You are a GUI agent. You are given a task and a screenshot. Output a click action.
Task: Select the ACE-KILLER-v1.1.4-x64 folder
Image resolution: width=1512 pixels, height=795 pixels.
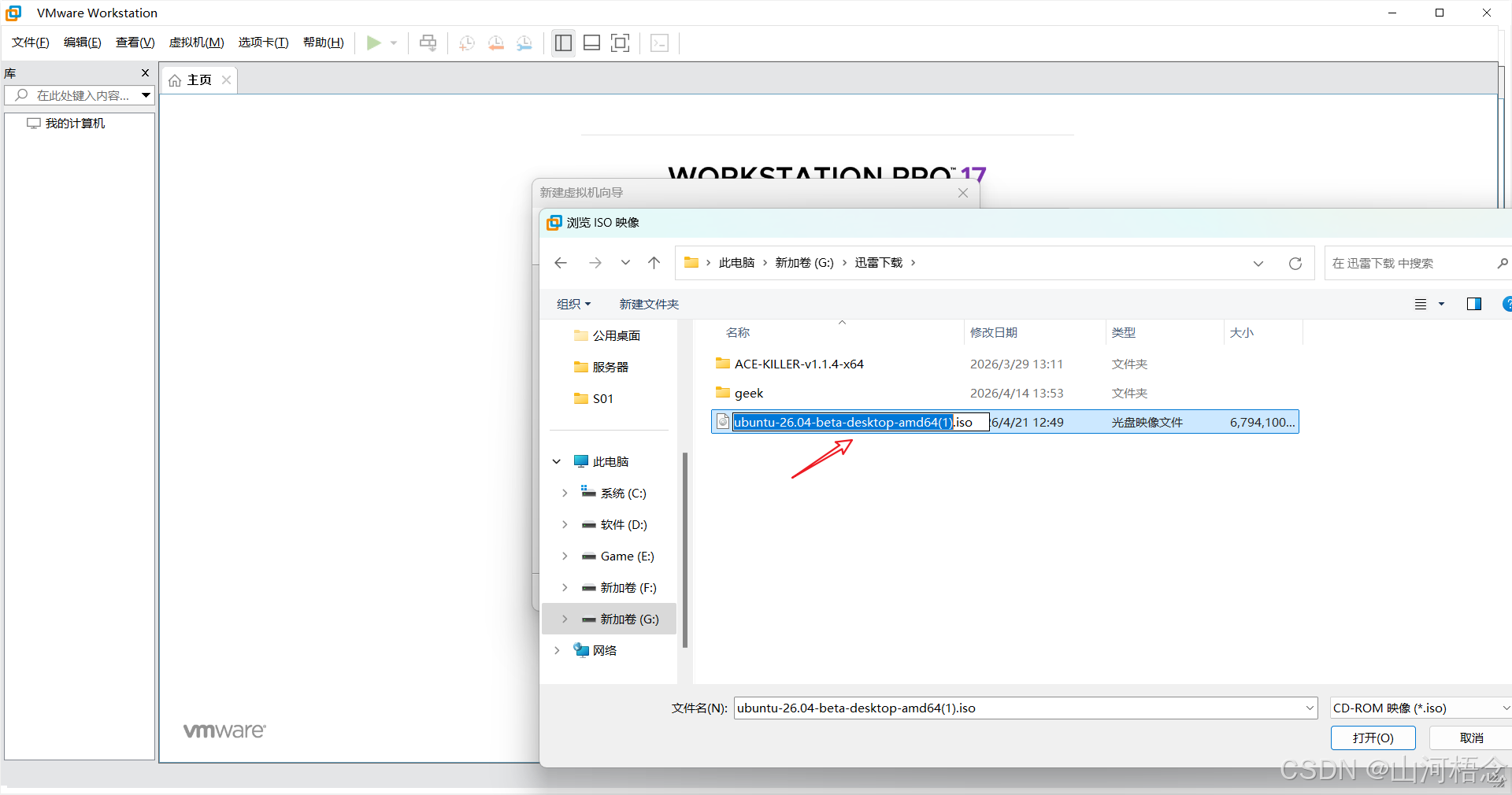click(1005, 364)
